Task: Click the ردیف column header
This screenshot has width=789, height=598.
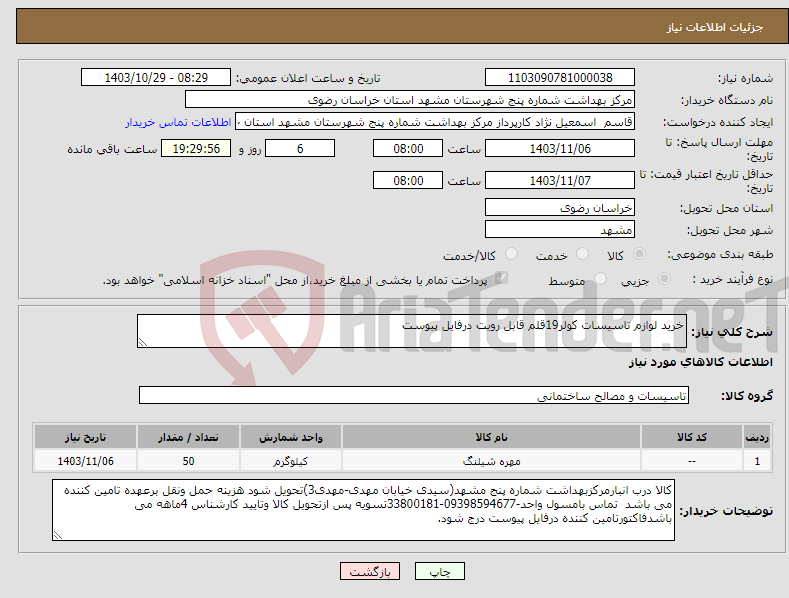Action: (x=757, y=437)
